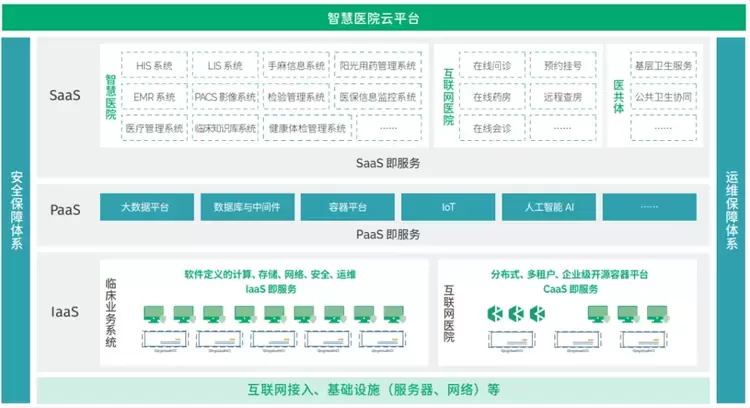Click the 互联网接入、基础设施 bottom bar
The width and height of the screenshot is (750, 408).
point(373,390)
